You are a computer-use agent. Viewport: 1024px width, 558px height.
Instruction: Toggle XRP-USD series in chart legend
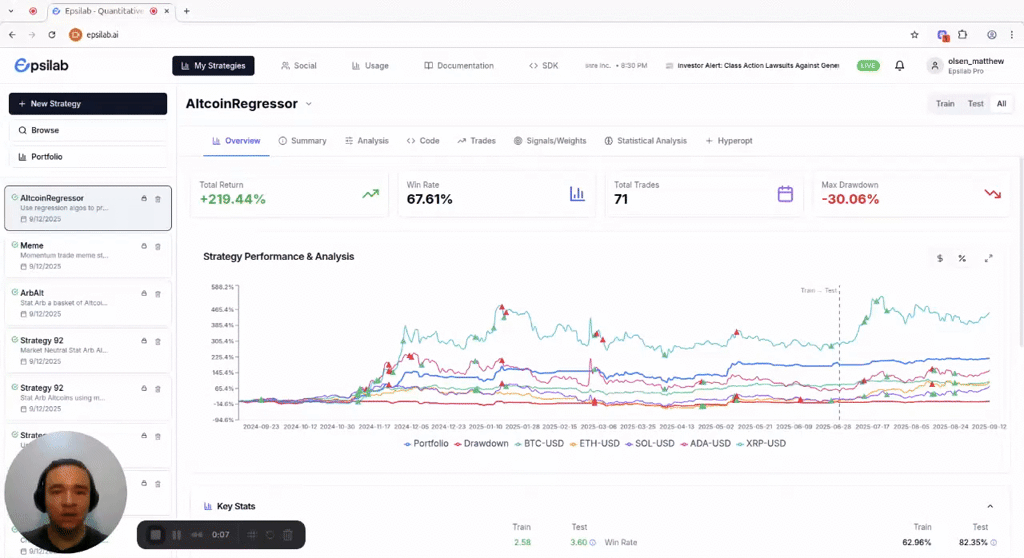(762, 443)
